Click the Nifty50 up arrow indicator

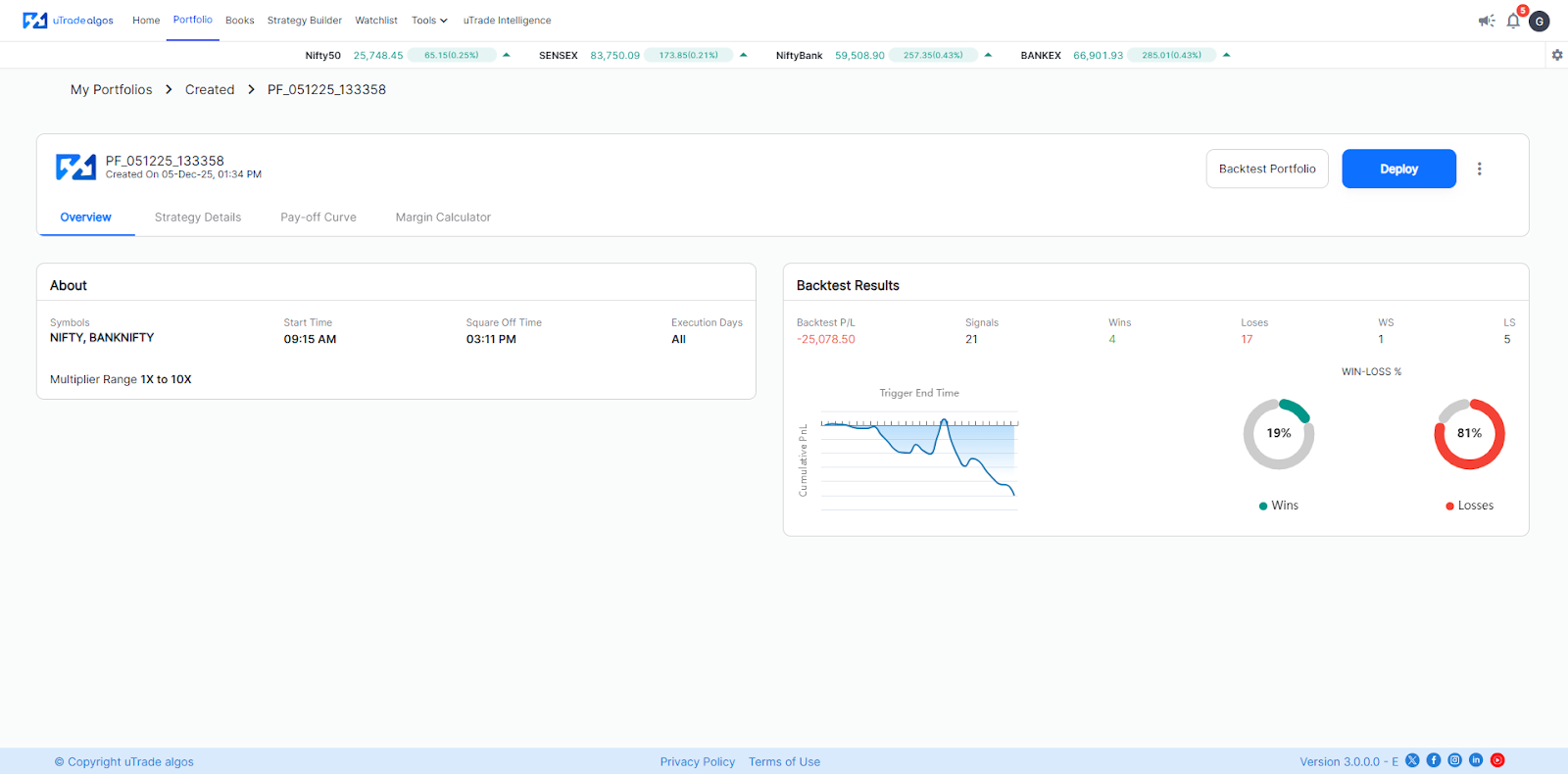pos(507,55)
